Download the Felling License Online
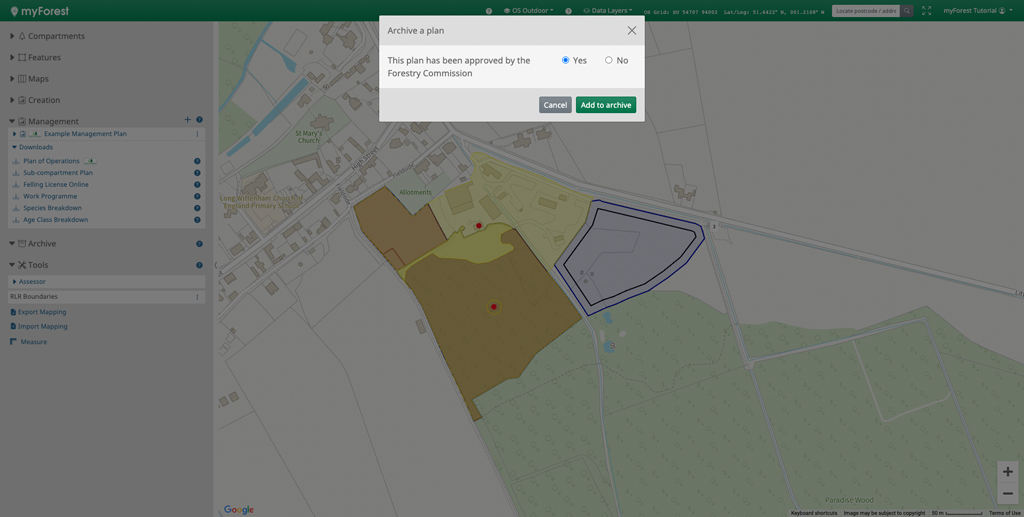This screenshot has height=517, width=1024. pos(56,185)
